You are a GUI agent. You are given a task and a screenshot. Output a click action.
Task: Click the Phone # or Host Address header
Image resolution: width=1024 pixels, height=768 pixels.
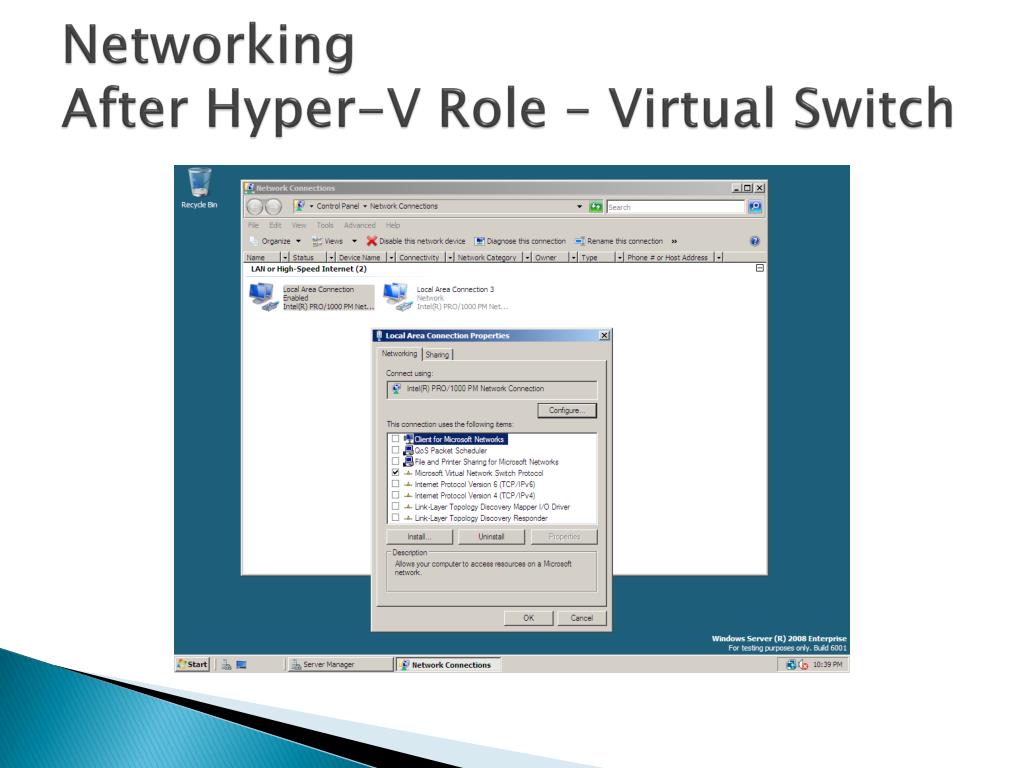[x=667, y=257]
